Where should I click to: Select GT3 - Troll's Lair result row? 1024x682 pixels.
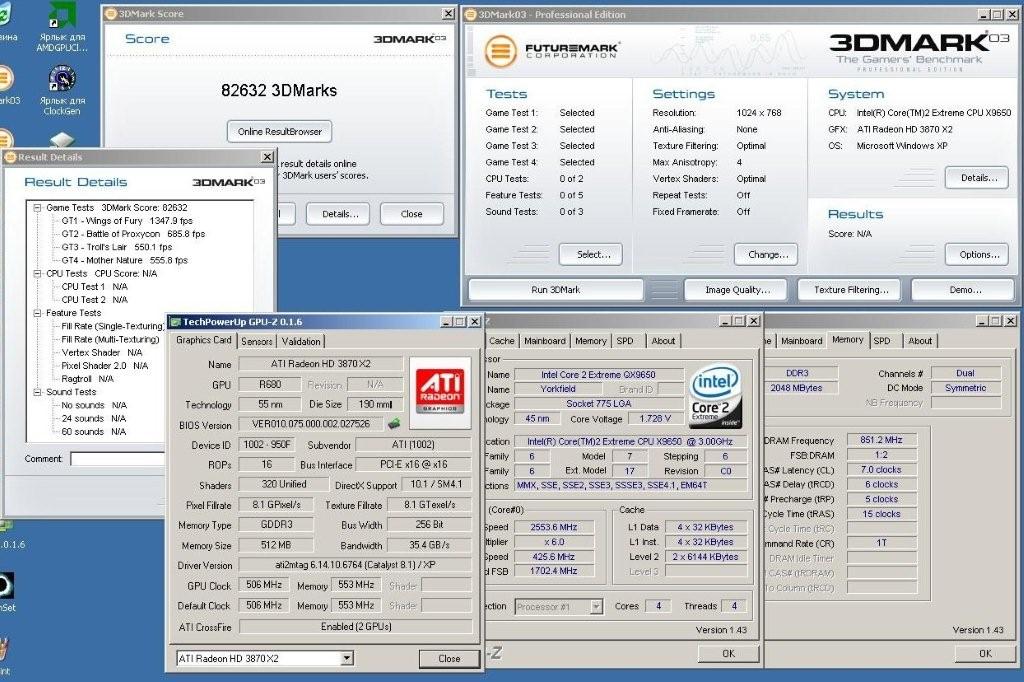click(x=117, y=247)
